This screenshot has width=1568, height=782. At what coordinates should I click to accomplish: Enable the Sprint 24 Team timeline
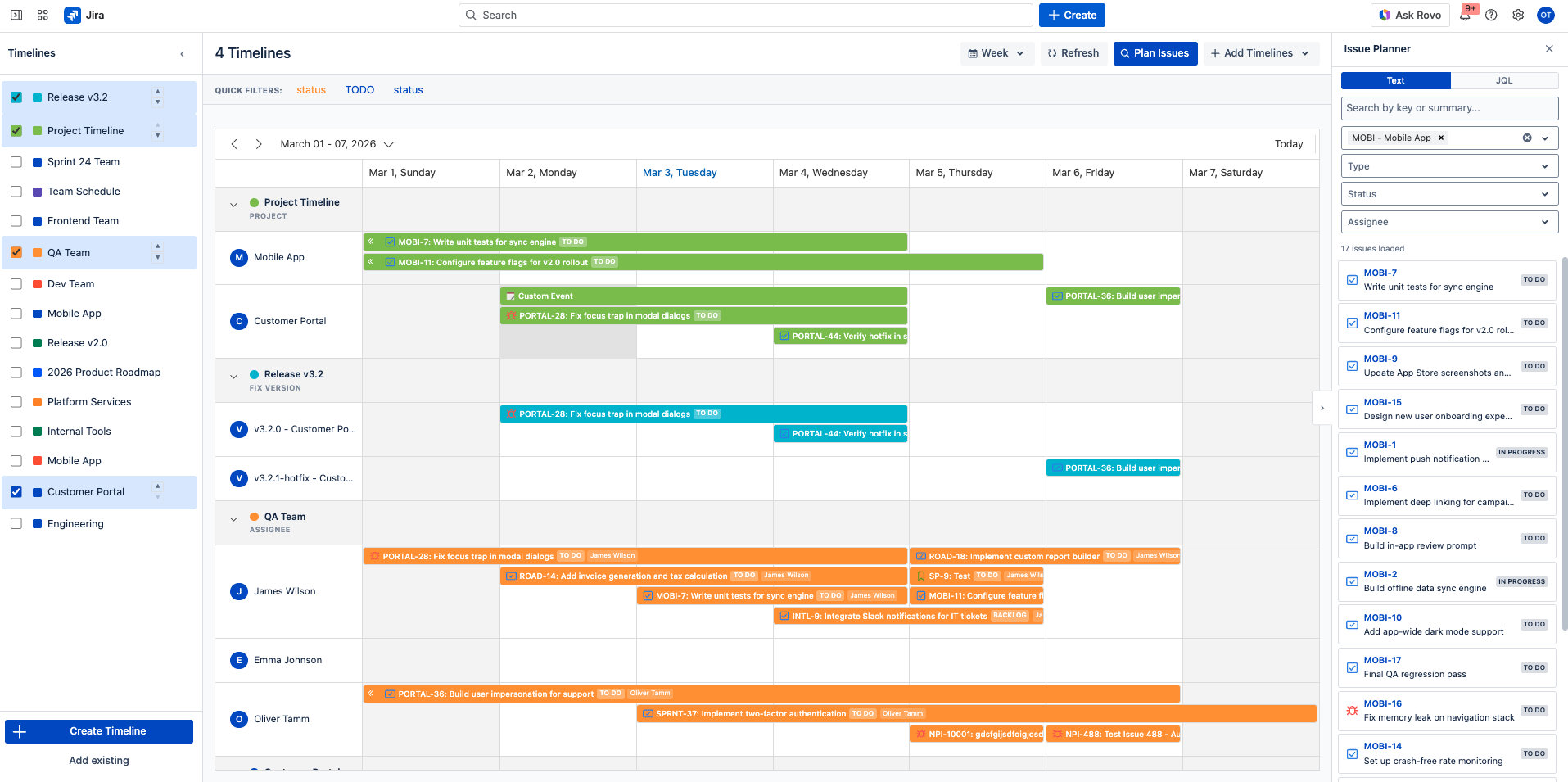[x=16, y=161]
